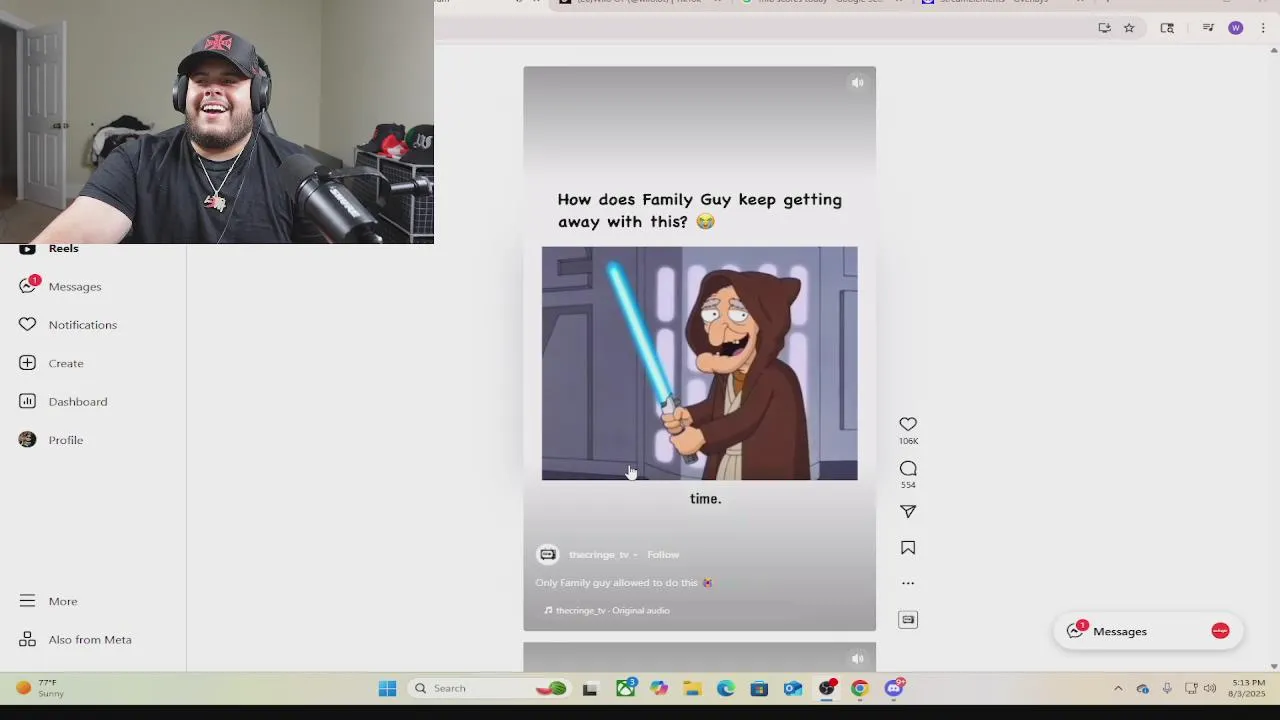Image resolution: width=1280 pixels, height=720 pixels.
Task: Open the Dashboard sidebar item
Action: click(63, 402)
